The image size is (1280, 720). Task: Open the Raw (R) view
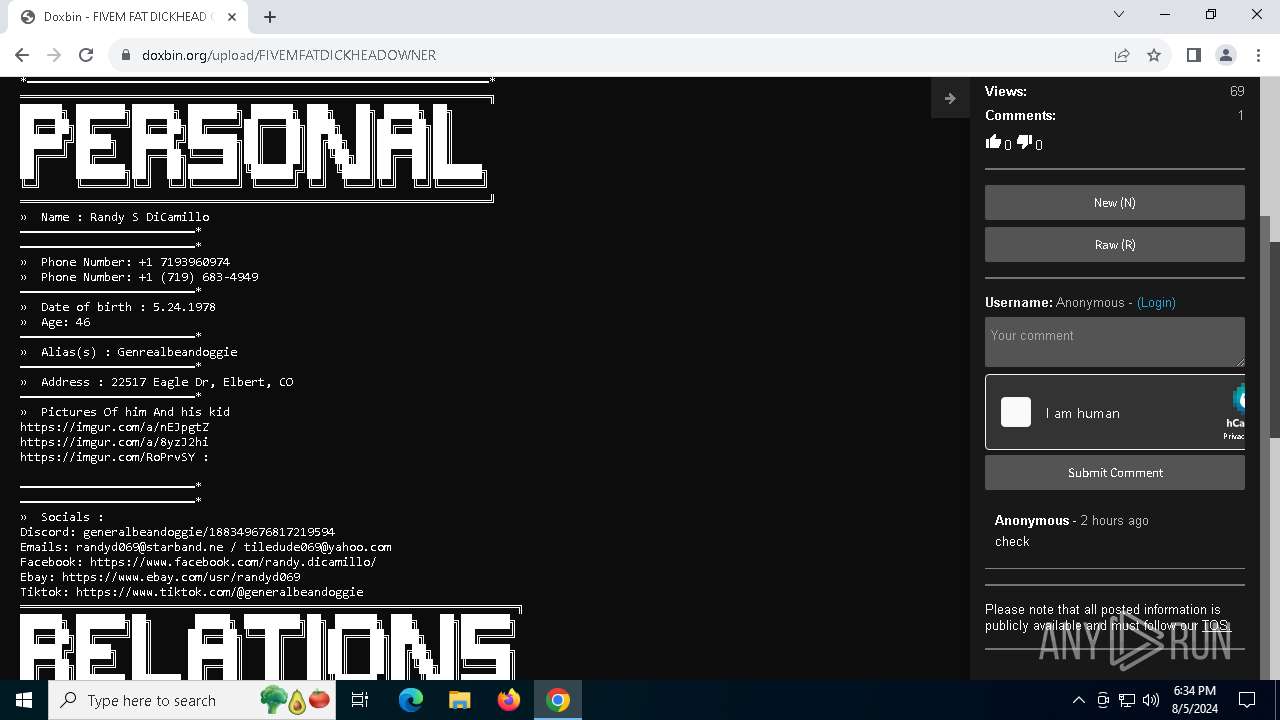pos(1115,245)
